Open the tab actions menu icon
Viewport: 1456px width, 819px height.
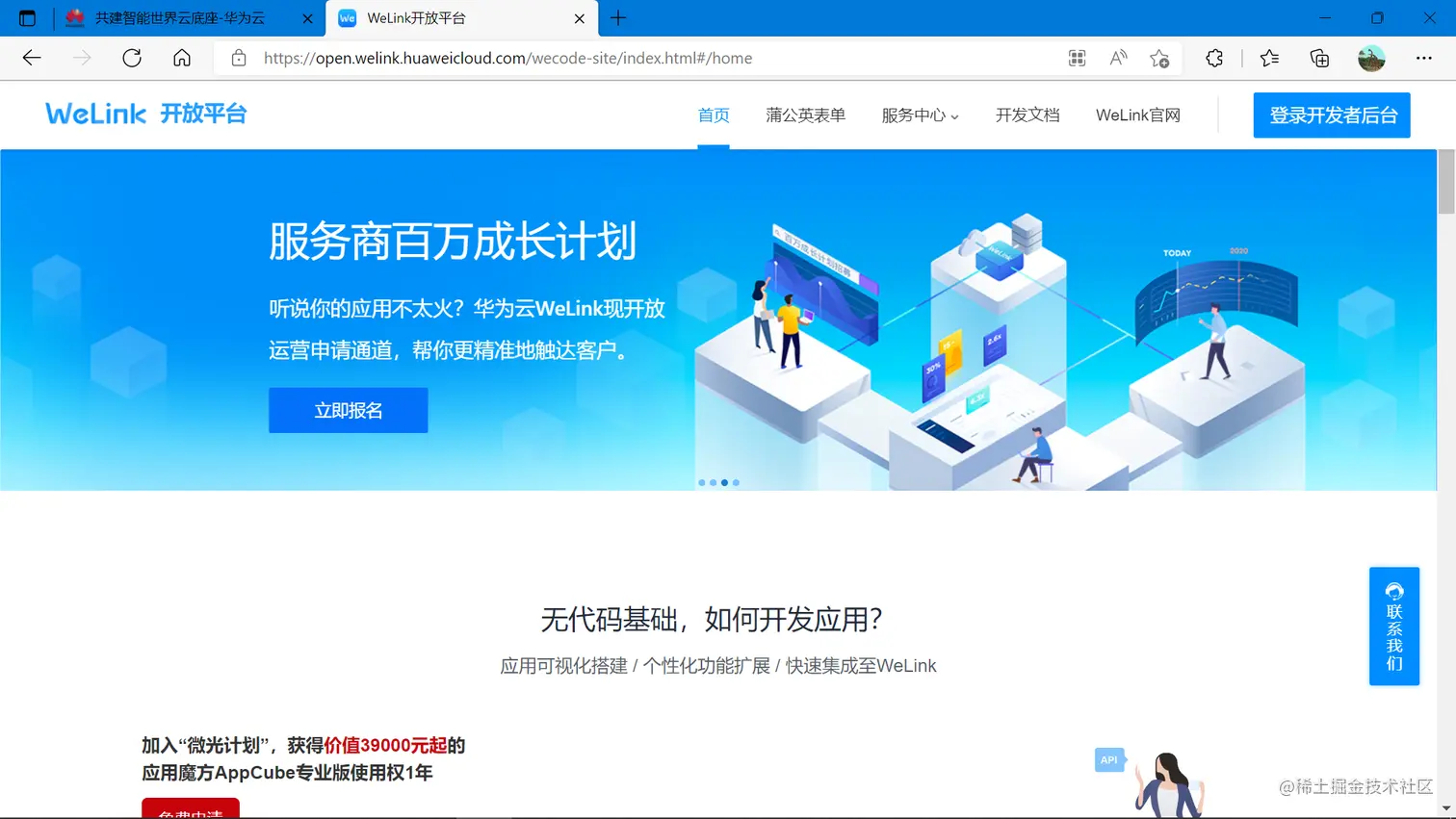[27, 18]
